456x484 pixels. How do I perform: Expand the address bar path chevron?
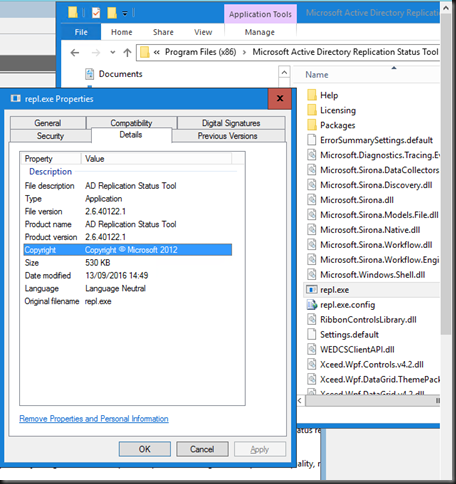[157, 52]
